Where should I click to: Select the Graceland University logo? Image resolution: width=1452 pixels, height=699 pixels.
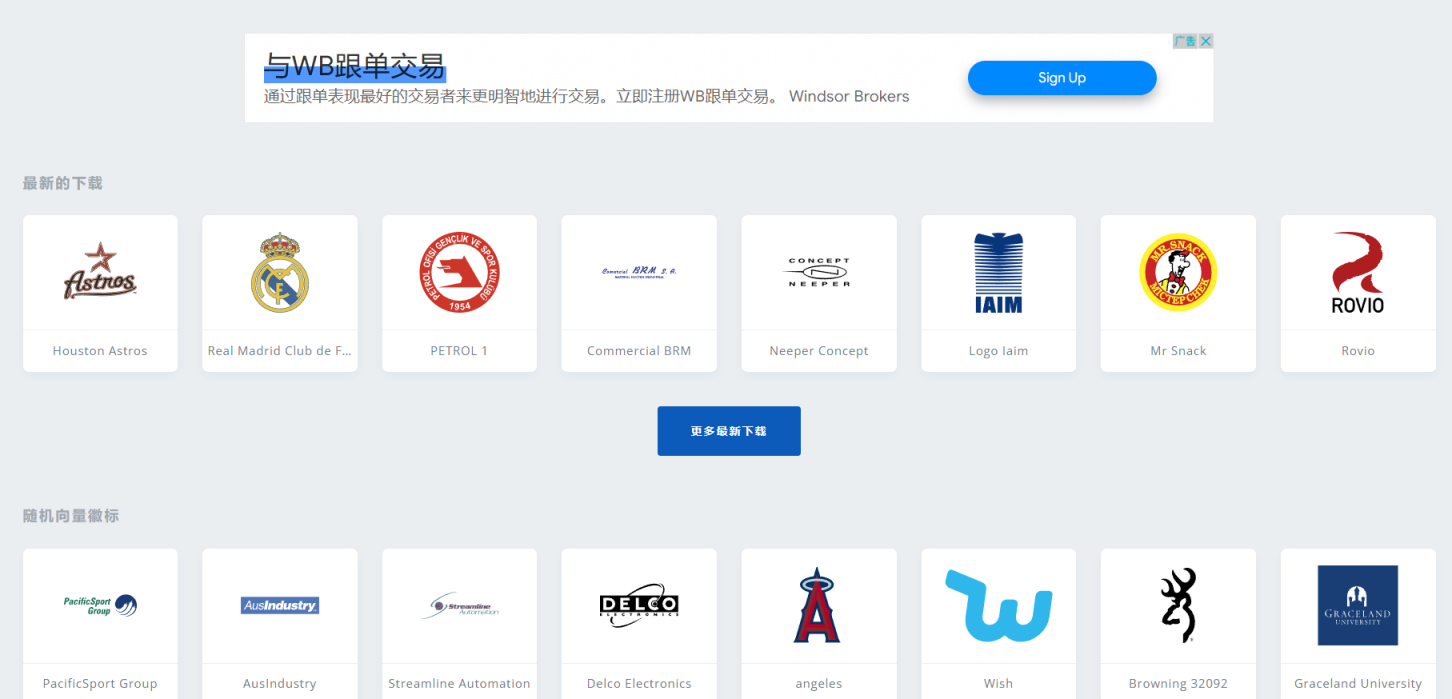1358,605
